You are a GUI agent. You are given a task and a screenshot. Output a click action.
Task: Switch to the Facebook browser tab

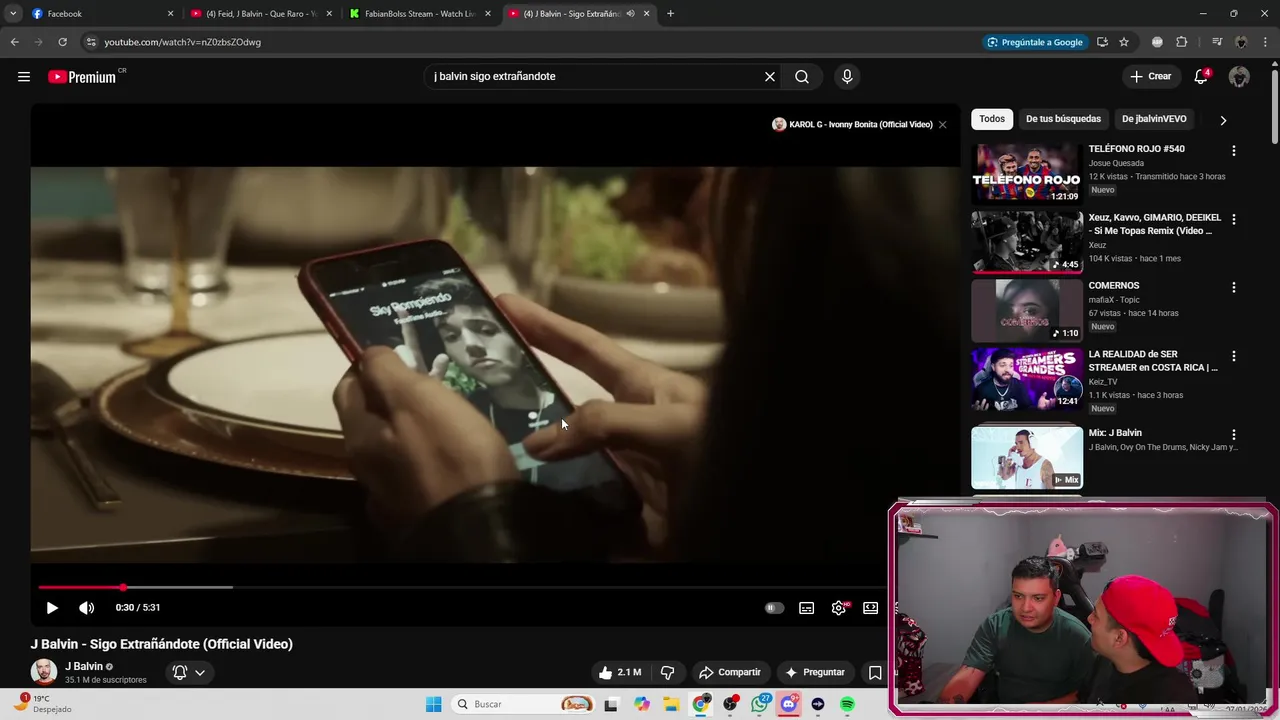[102, 14]
